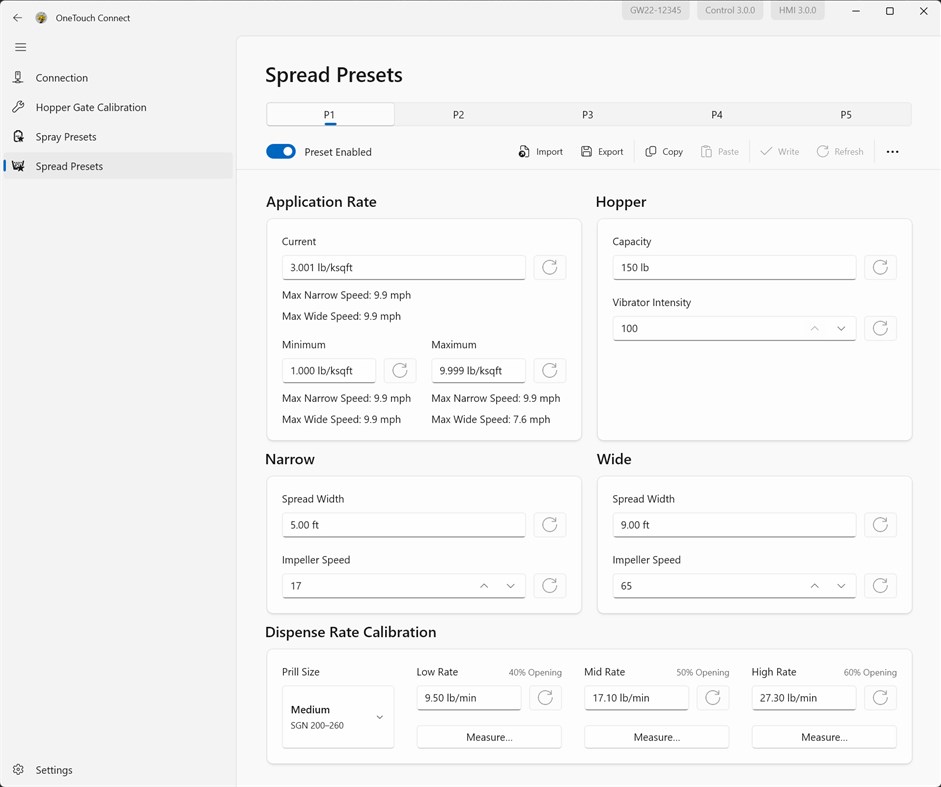Increase the Narrow Impeller Speed value

(484, 586)
